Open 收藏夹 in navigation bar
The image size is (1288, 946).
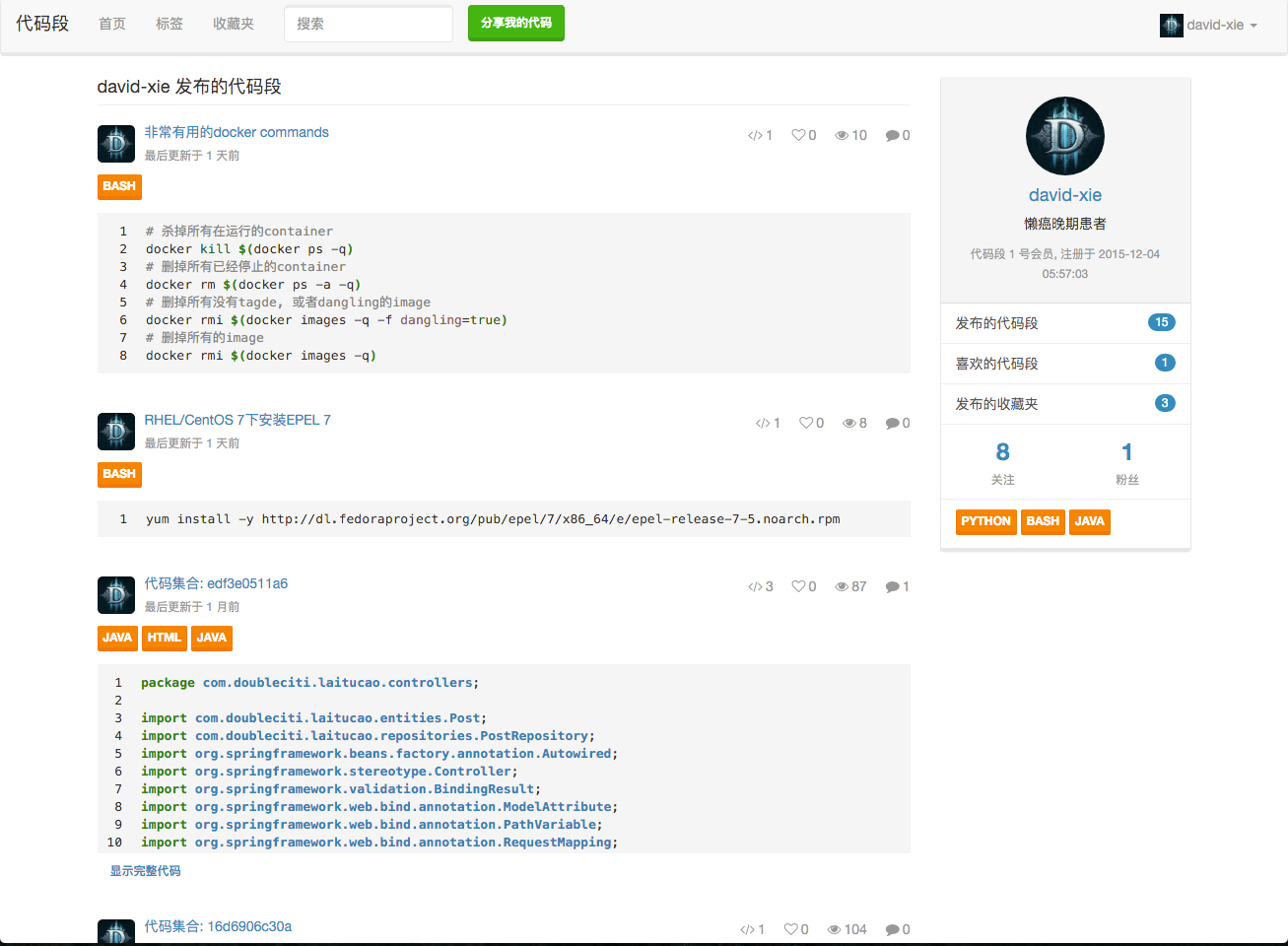pyautogui.click(x=234, y=24)
